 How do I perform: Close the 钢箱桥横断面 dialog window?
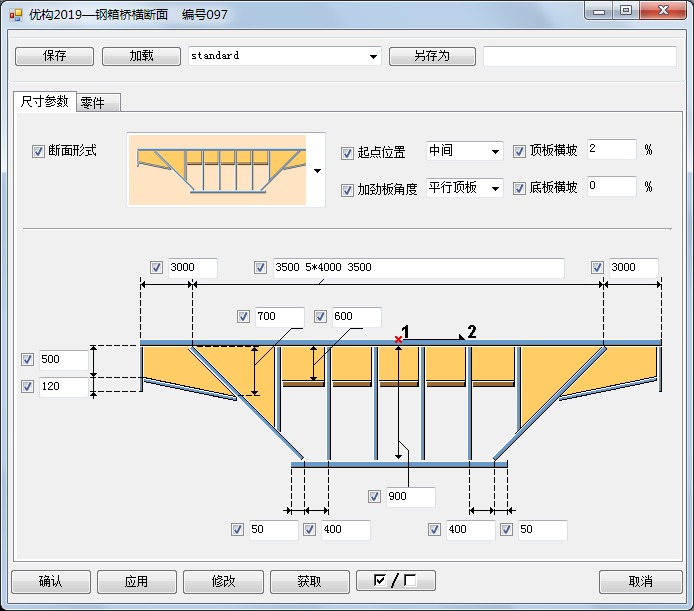point(663,11)
